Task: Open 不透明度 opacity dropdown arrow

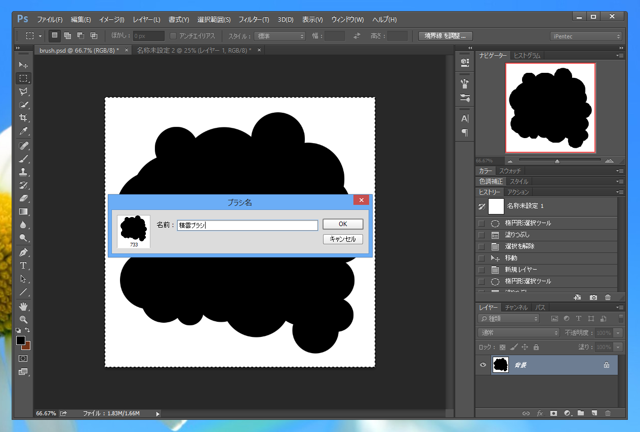Action: click(618, 333)
